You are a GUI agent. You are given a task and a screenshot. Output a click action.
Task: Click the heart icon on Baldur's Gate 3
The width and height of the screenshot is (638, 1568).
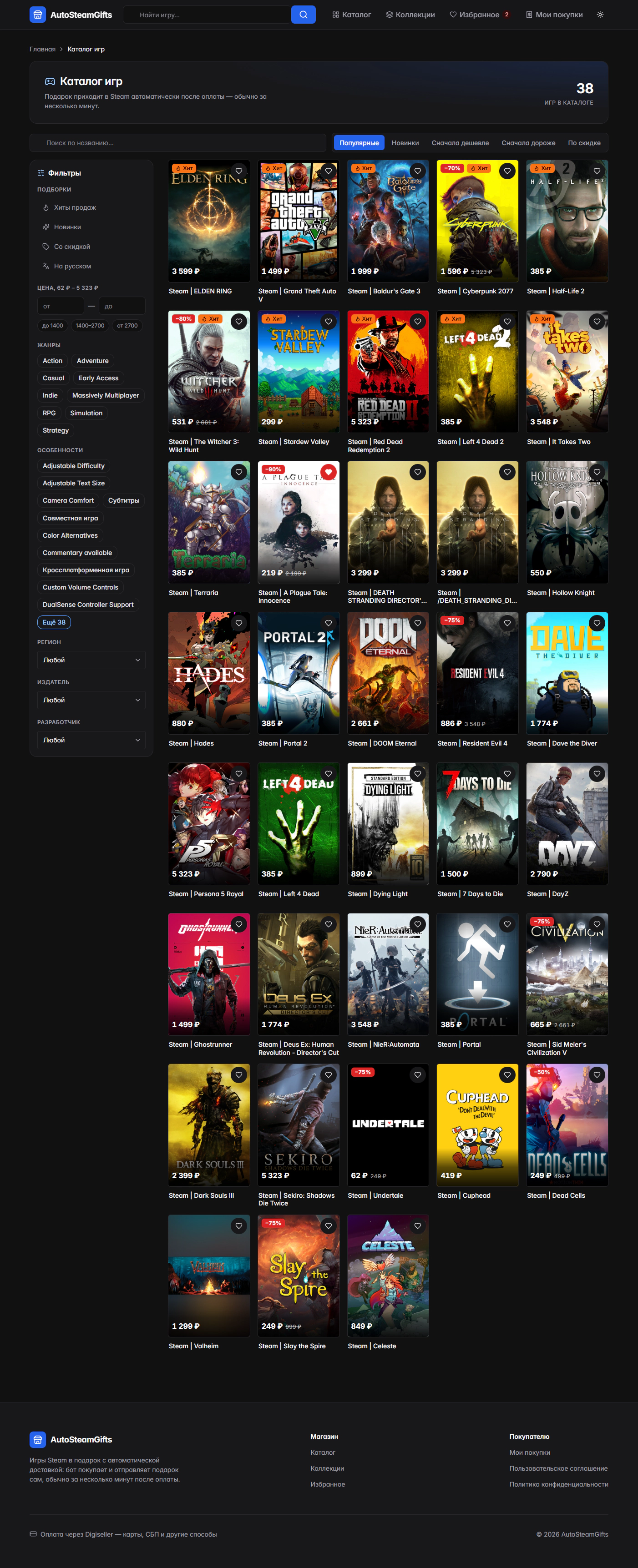pyautogui.click(x=418, y=171)
